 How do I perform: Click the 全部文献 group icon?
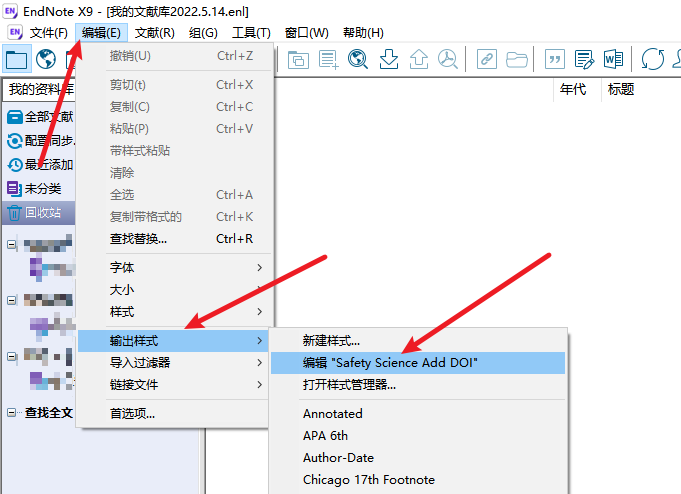tap(15, 117)
